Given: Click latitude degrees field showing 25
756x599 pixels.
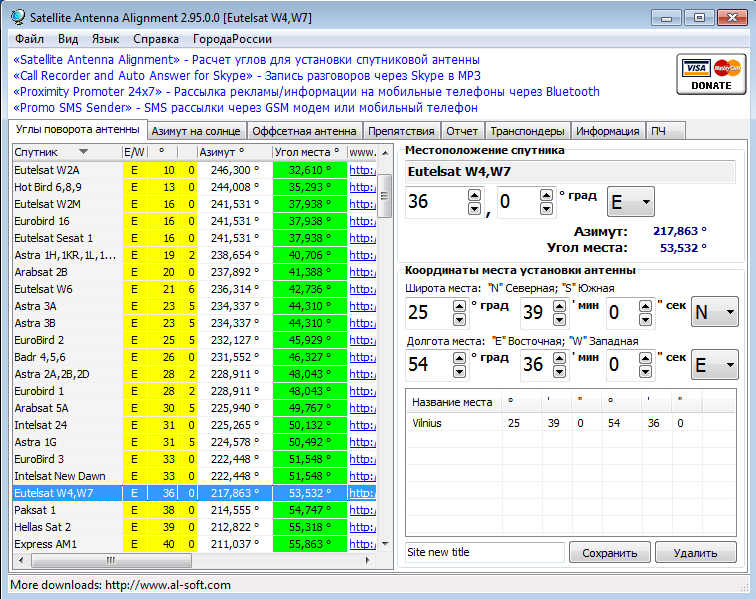Looking at the screenshot, I should pos(429,313).
